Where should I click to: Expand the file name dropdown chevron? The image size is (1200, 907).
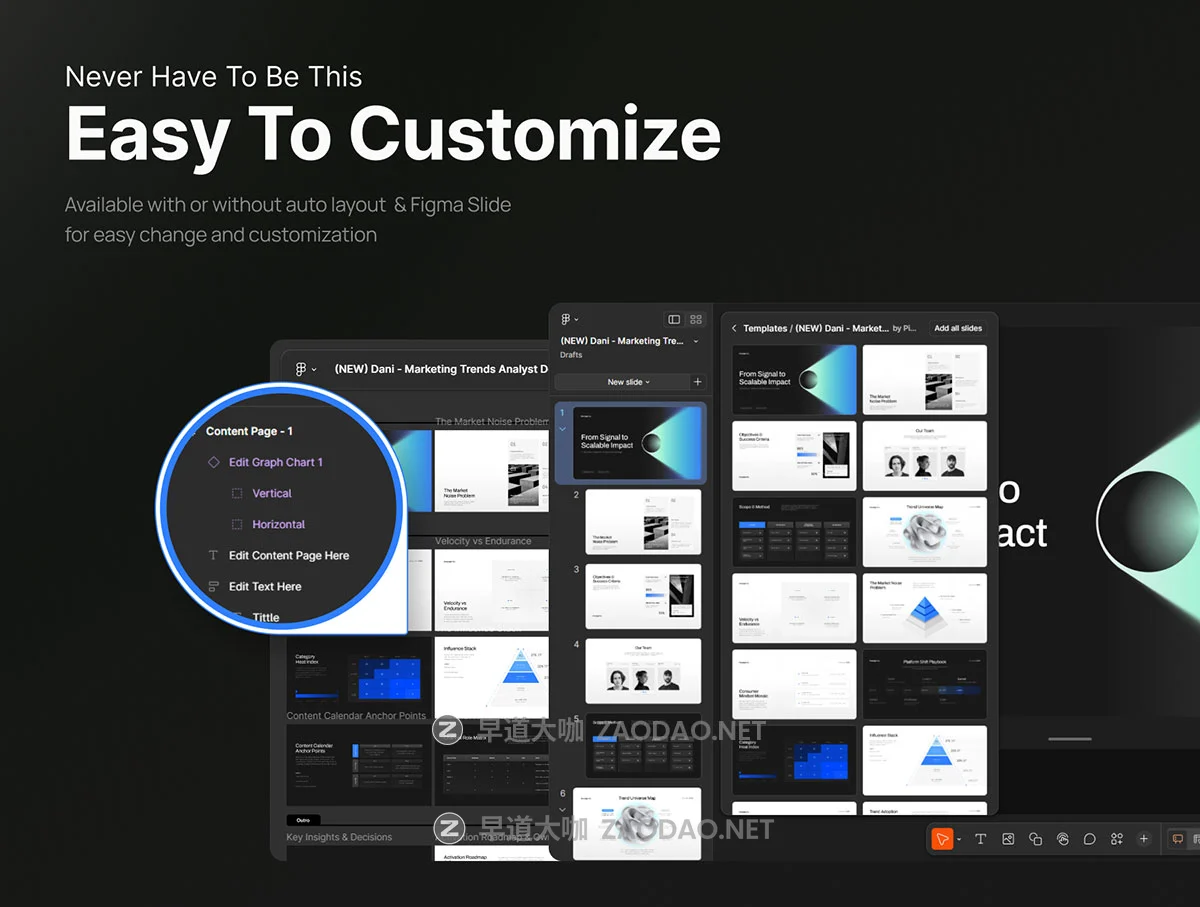coord(696,341)
